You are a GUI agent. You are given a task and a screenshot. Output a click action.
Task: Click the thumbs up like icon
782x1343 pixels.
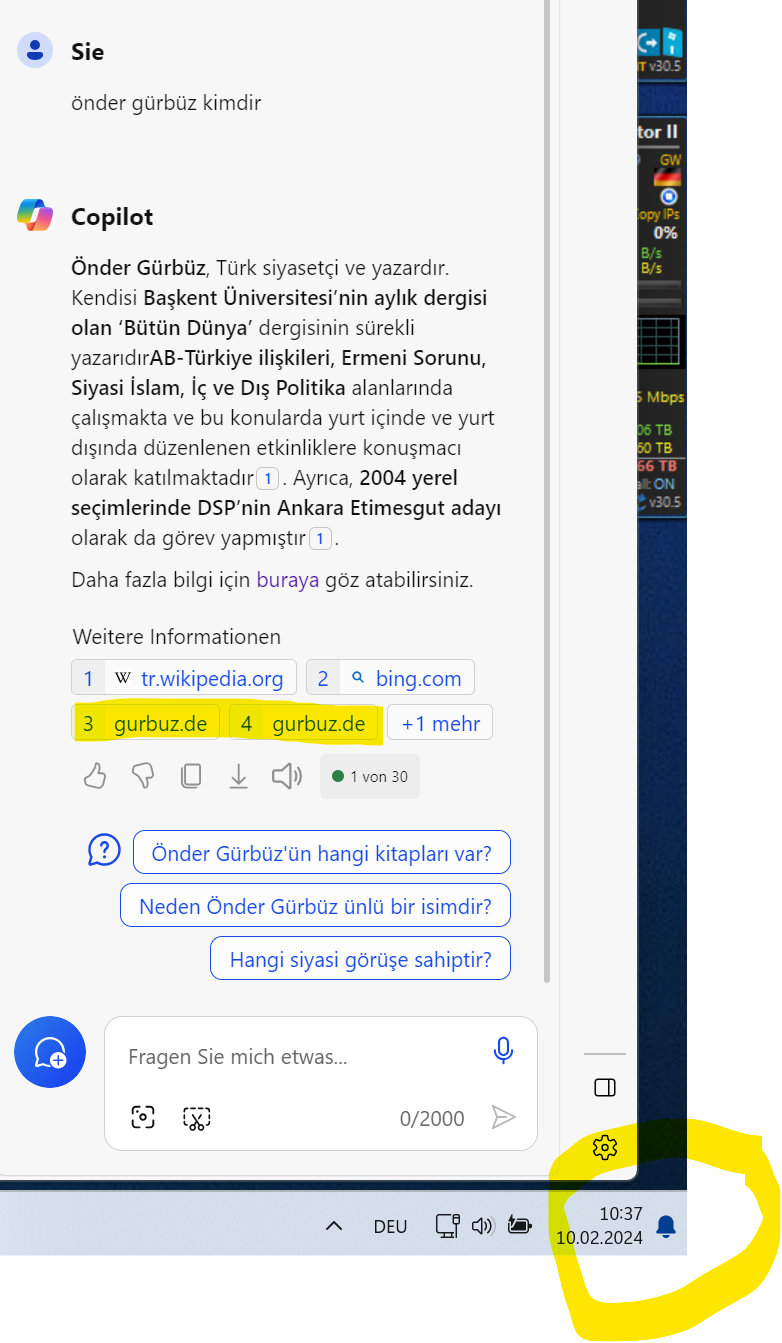click(x=95, y=776)
